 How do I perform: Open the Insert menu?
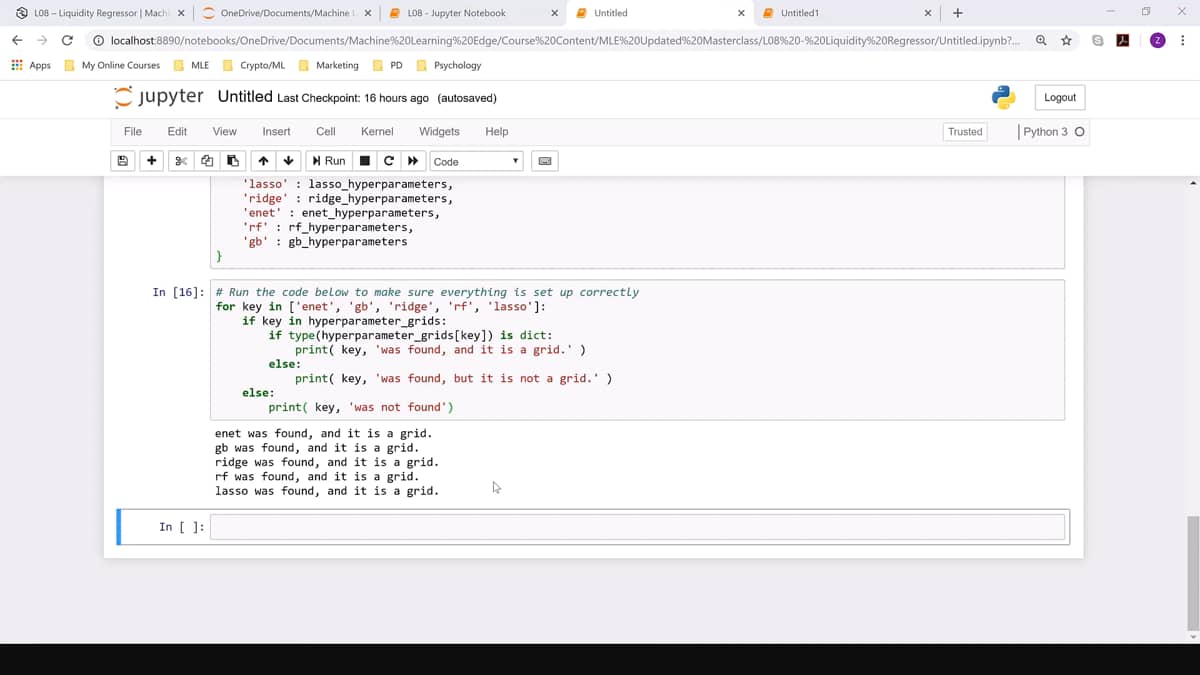coord(276,131)
